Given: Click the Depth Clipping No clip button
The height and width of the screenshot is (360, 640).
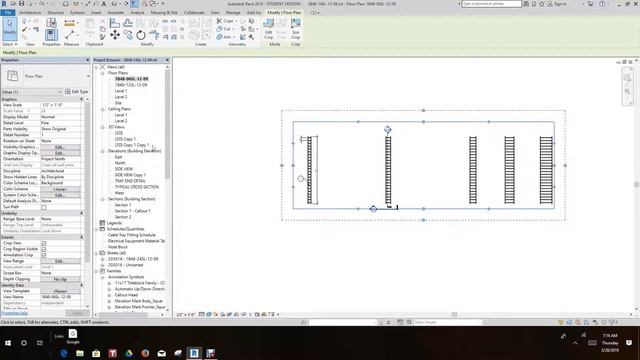Looking at the screenshot, I should point(60,279).
